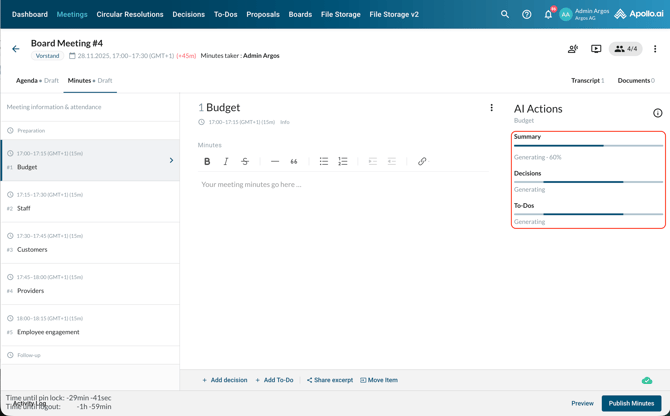The image size is (670, 416).
Task: Start a bulleted list in minutes
Action: click(324, 161)
